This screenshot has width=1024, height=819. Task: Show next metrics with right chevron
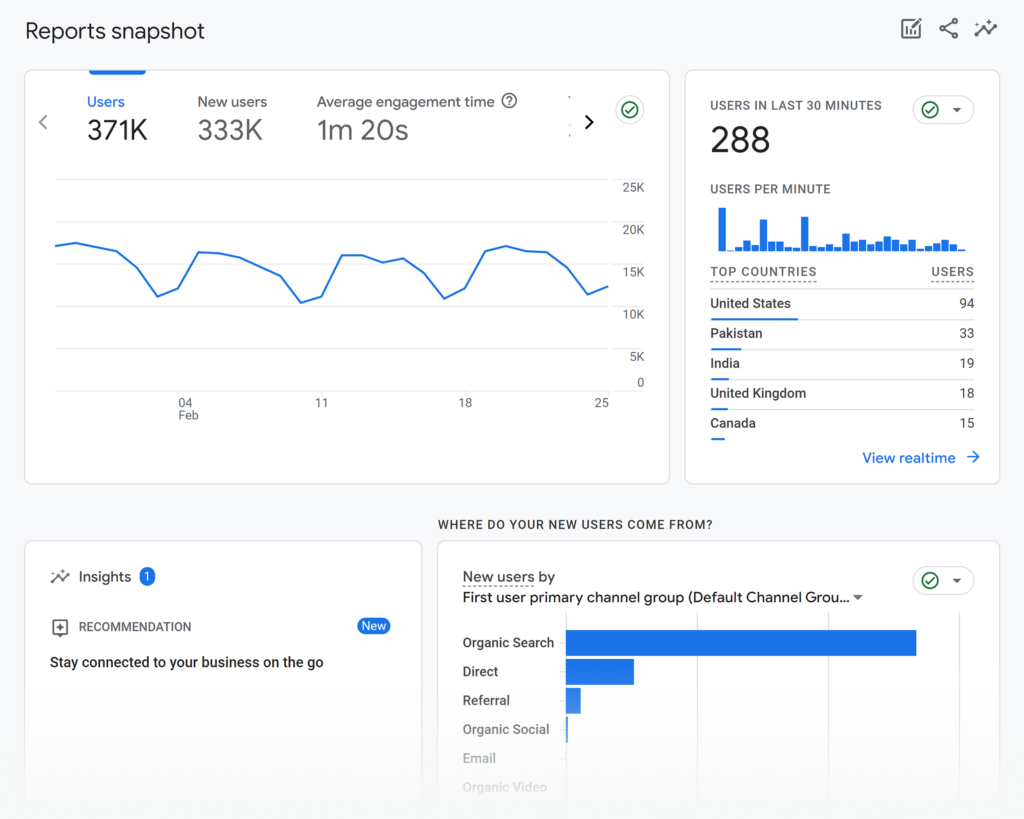click(589, 122)
